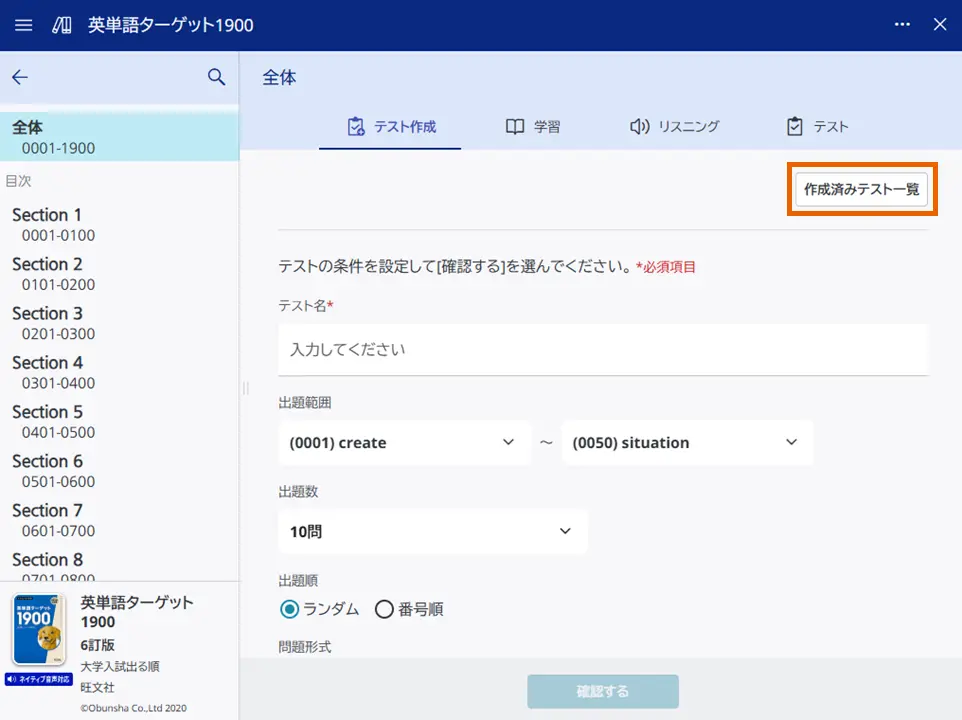Open the 10問 question count dropdown
Viewport: 962px width, 720px height.
pyautogui.click(x=432, y=531)
